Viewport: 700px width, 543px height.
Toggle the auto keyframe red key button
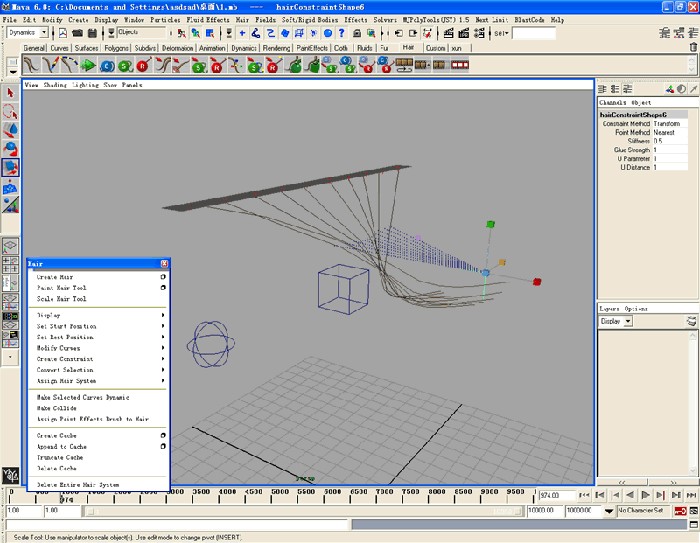click(680, 511)
